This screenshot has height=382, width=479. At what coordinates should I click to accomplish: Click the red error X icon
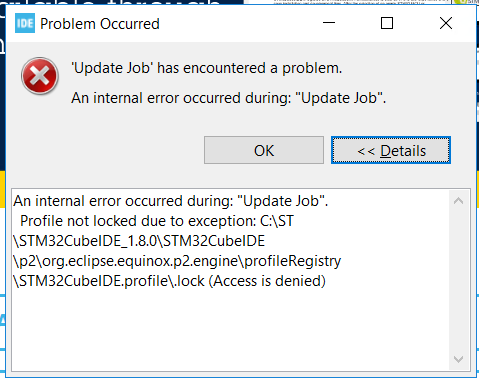40,76
